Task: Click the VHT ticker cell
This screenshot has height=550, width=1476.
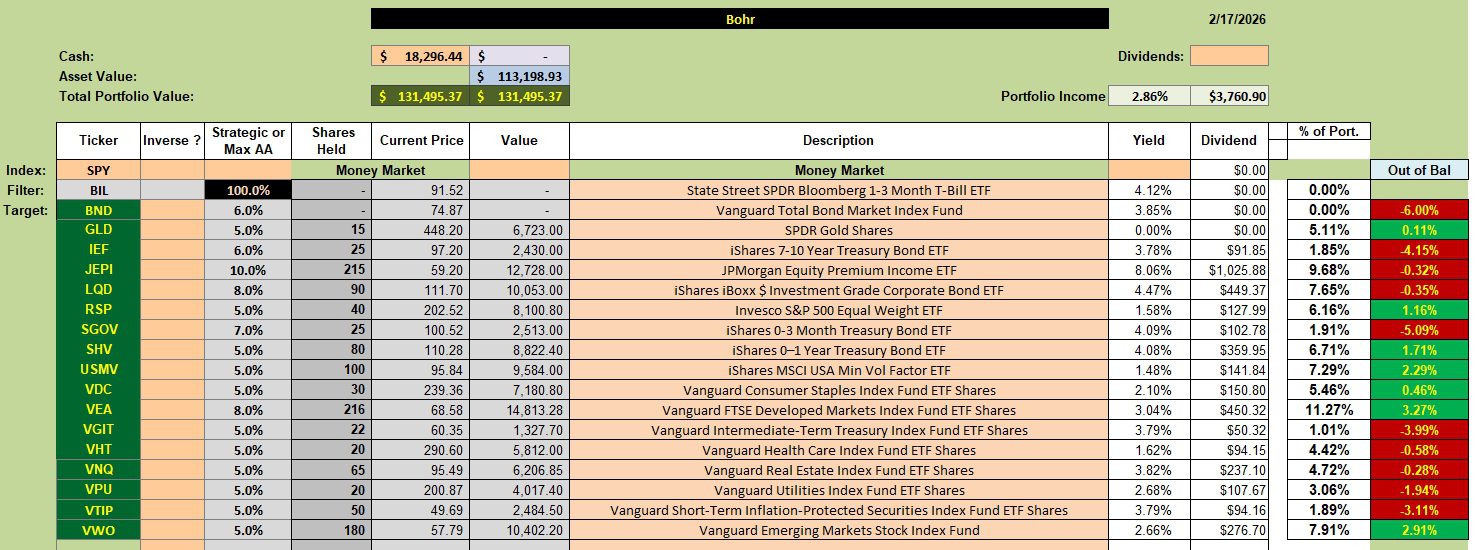Action: click(98, 450)
